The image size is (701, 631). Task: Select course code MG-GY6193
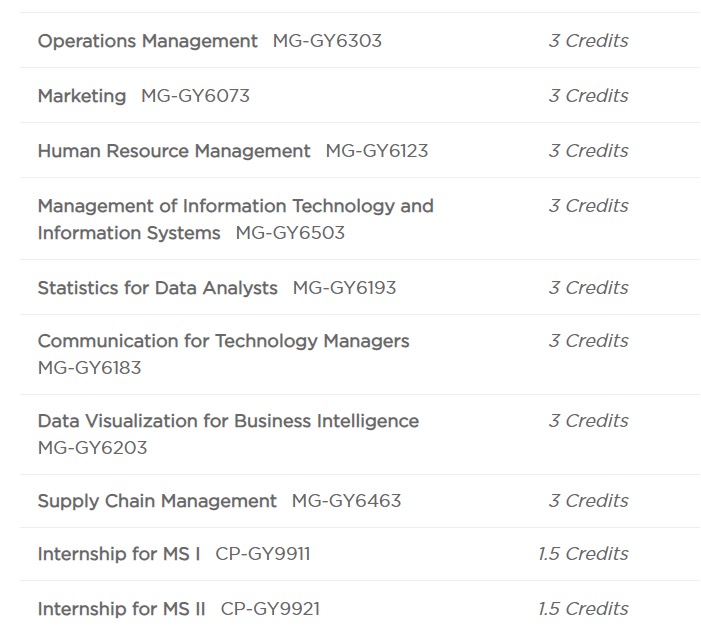(344, 288)
